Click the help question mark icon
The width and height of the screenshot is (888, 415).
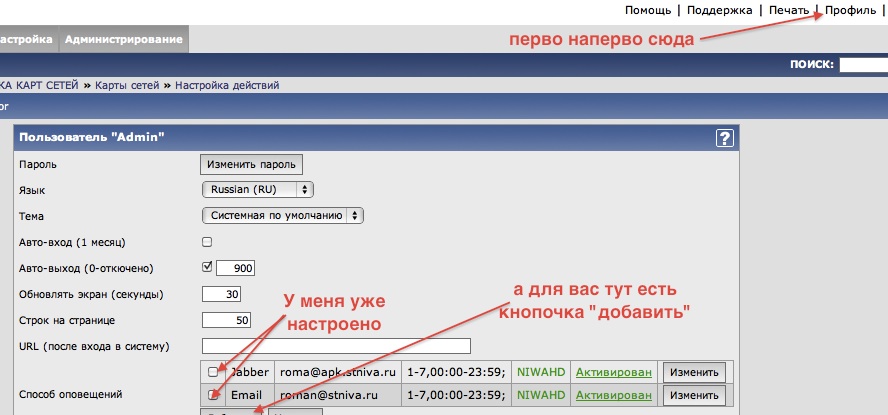pyautogui.click(x=726, y=139)
